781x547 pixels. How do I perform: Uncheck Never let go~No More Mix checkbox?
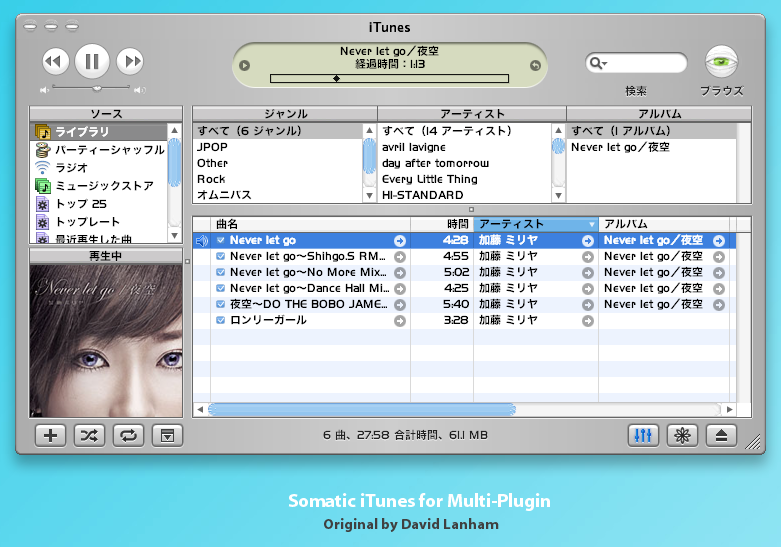coord(221,272)
